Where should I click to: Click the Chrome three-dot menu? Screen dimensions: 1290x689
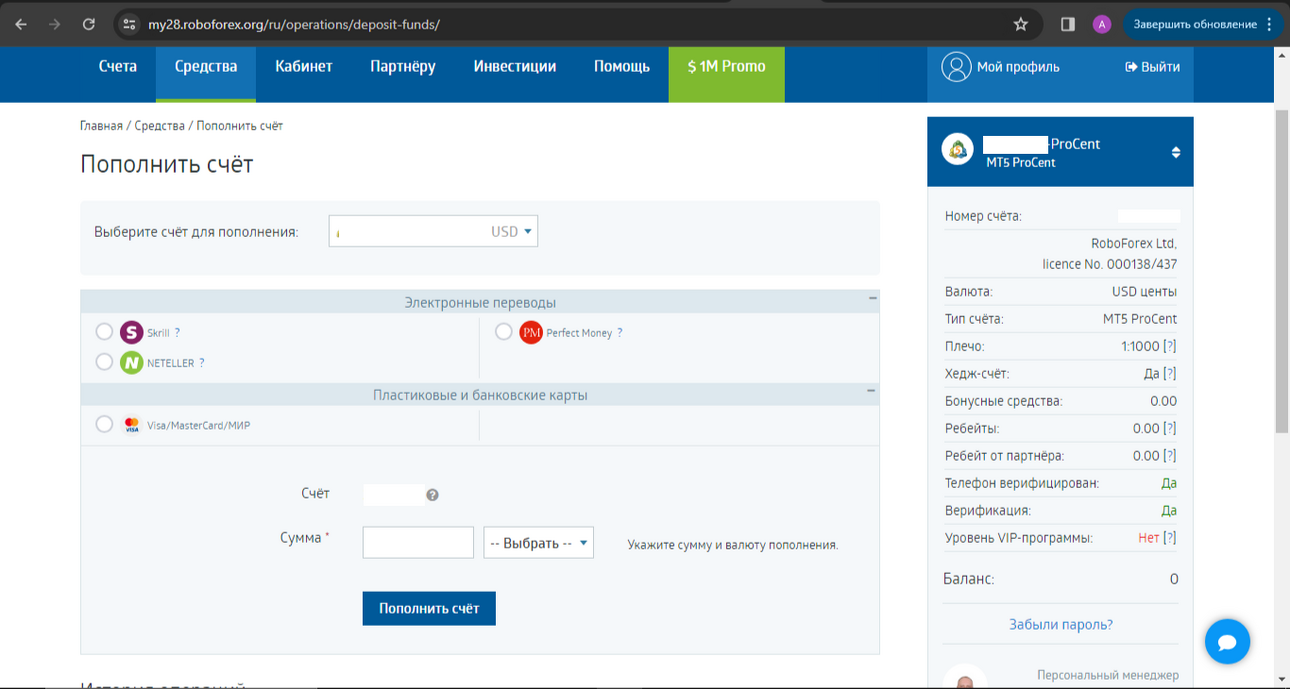(1270, 24)
